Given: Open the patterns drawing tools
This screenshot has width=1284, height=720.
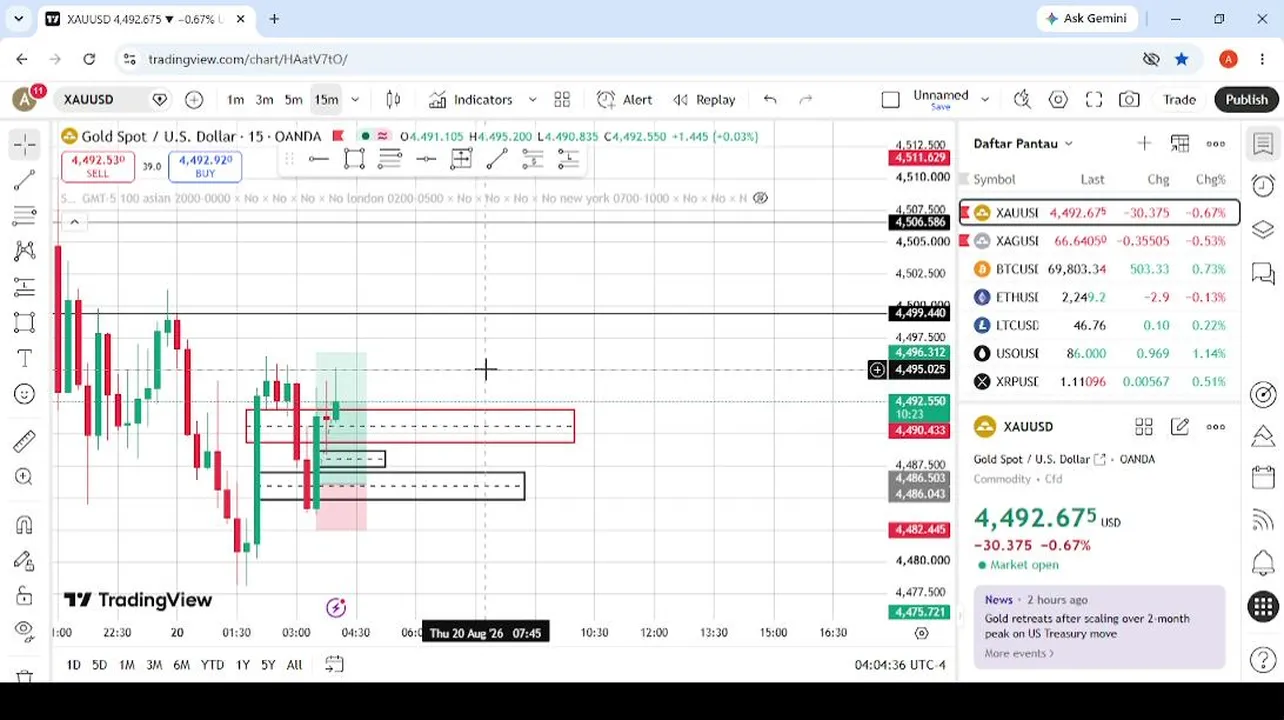Looking at the screenshot, I should (x=25, y=251).
